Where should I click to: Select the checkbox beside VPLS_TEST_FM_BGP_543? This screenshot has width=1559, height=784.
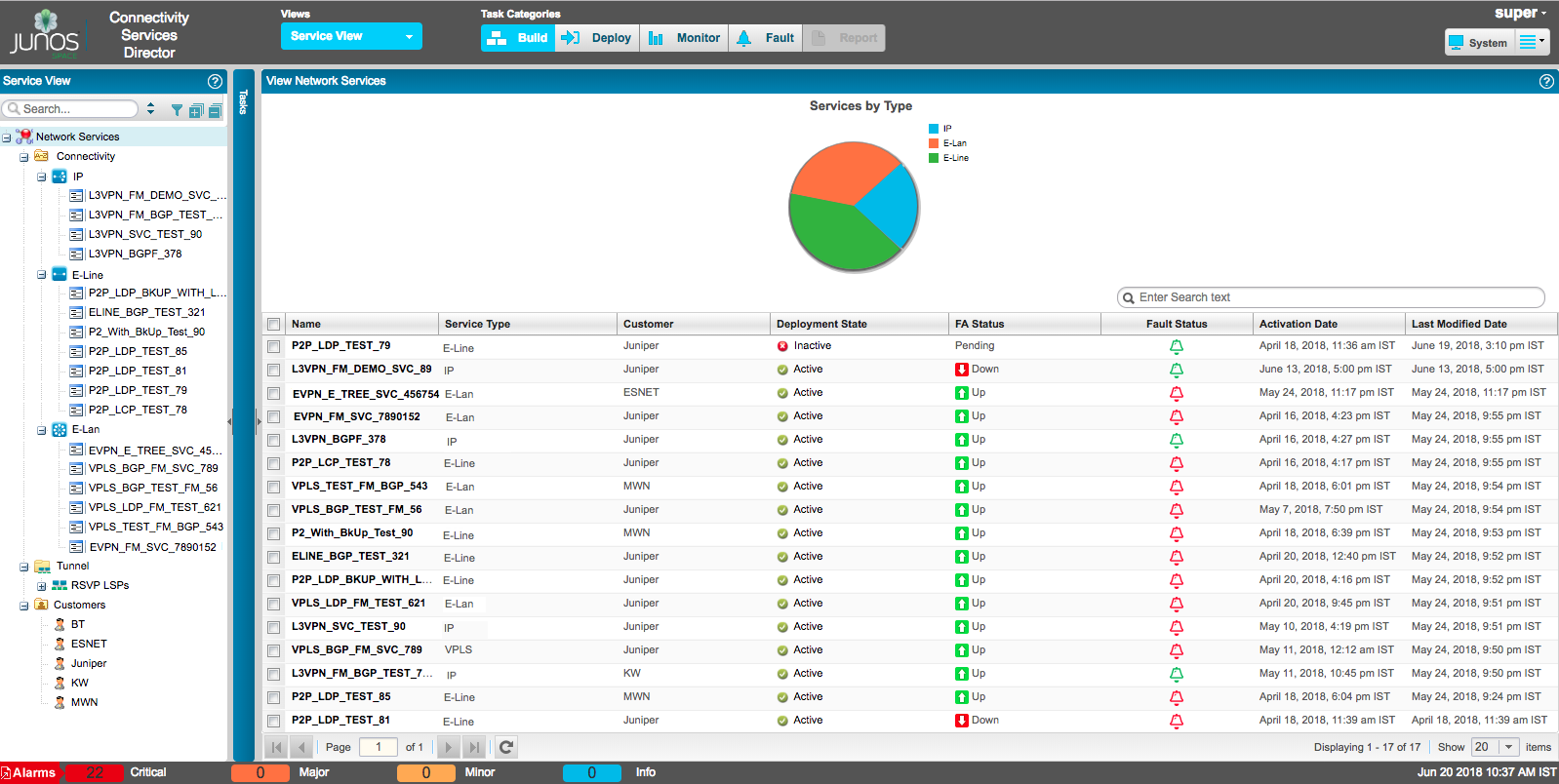pos(274,488)
